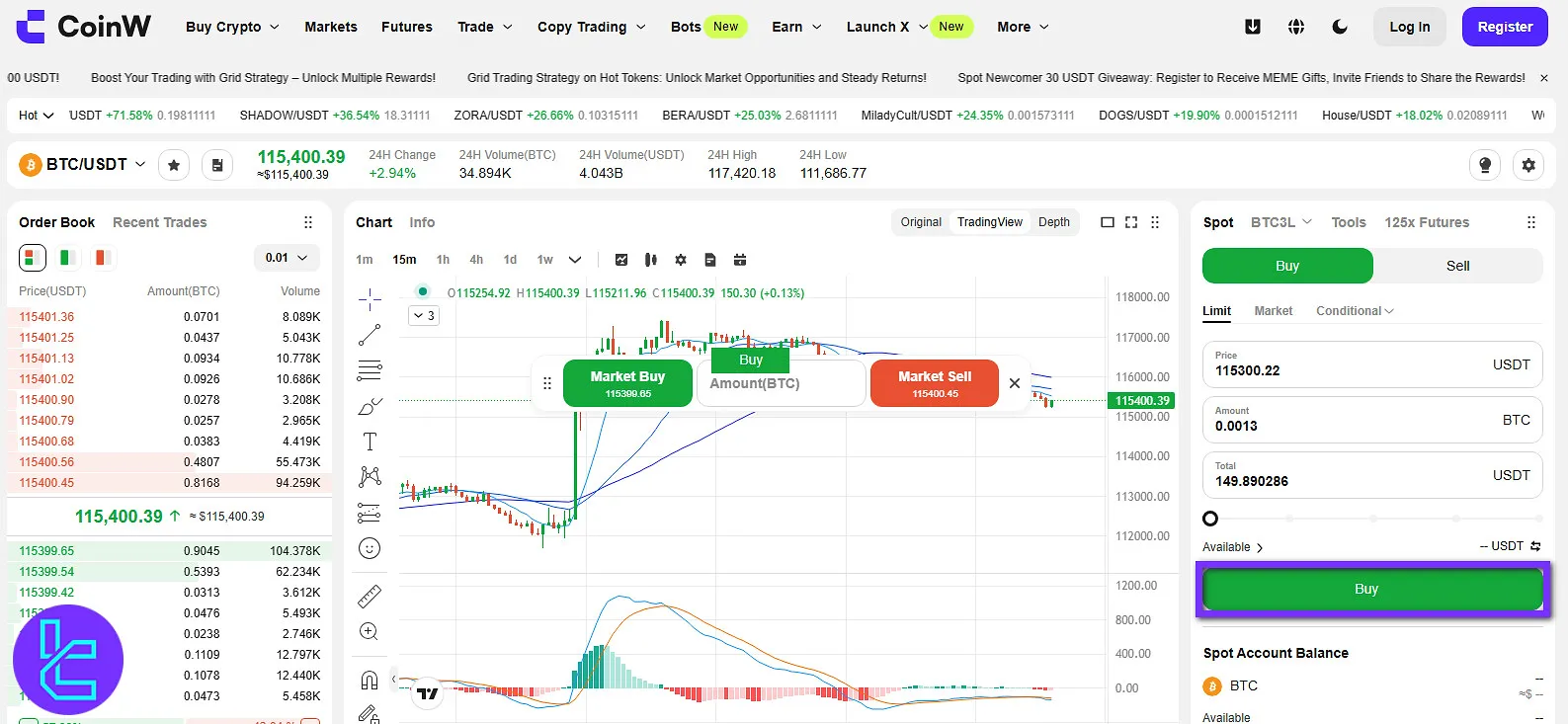Image resolution: width=1568 pixels, height=724 pixels.
Task: Maximize chart with the rectangle layout icon
Action: [x=1108, y=222]
